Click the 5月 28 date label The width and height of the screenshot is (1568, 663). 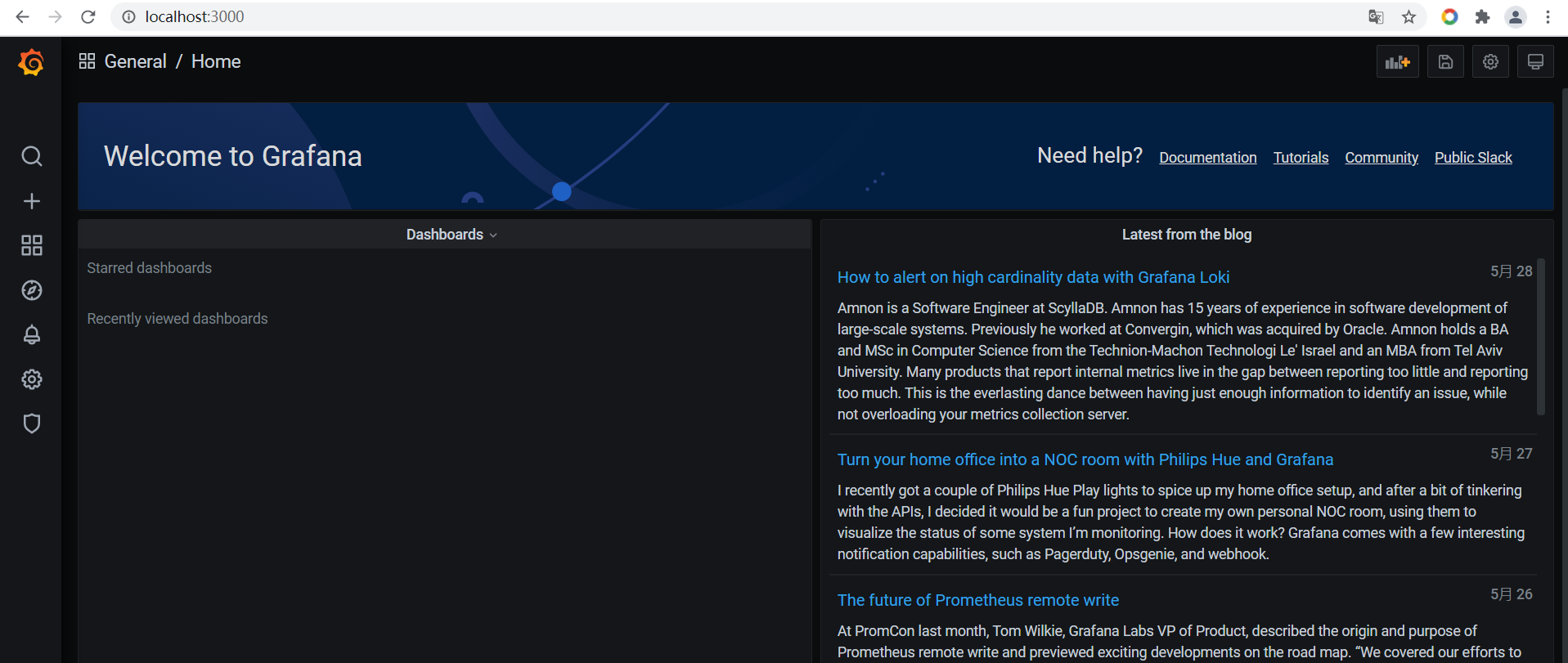point(1511,271)
